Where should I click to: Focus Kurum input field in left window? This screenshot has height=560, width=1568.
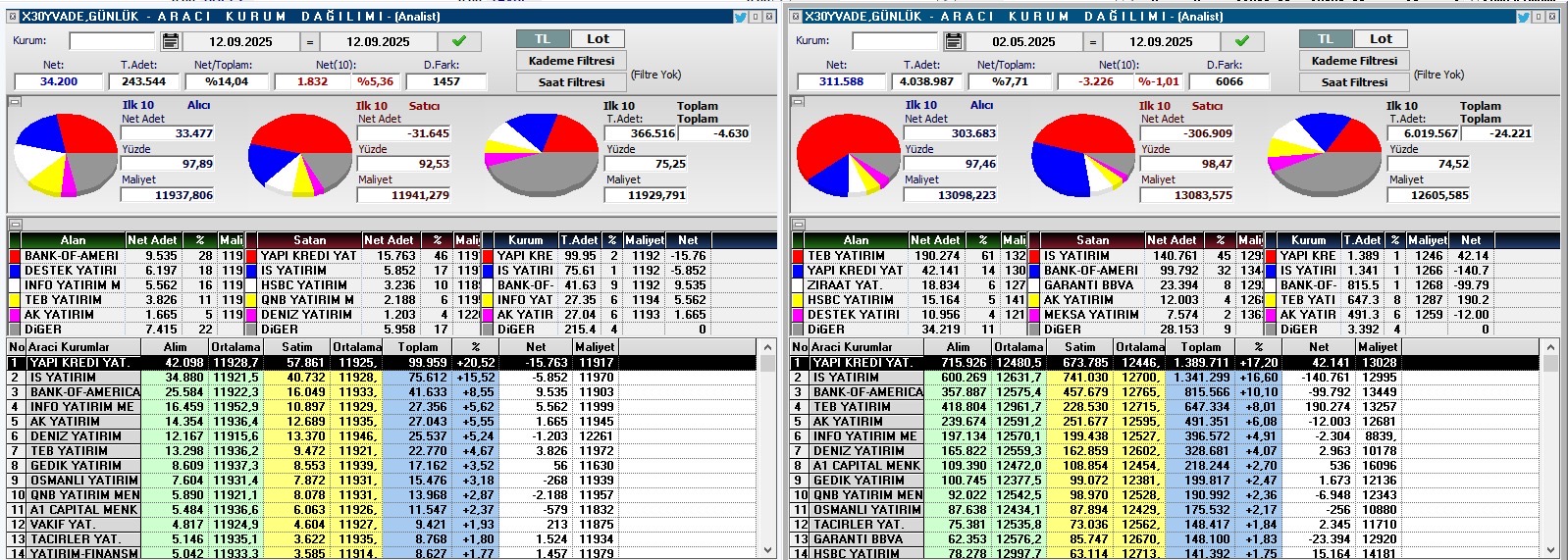pyautogui.click(x=112, y=41)
